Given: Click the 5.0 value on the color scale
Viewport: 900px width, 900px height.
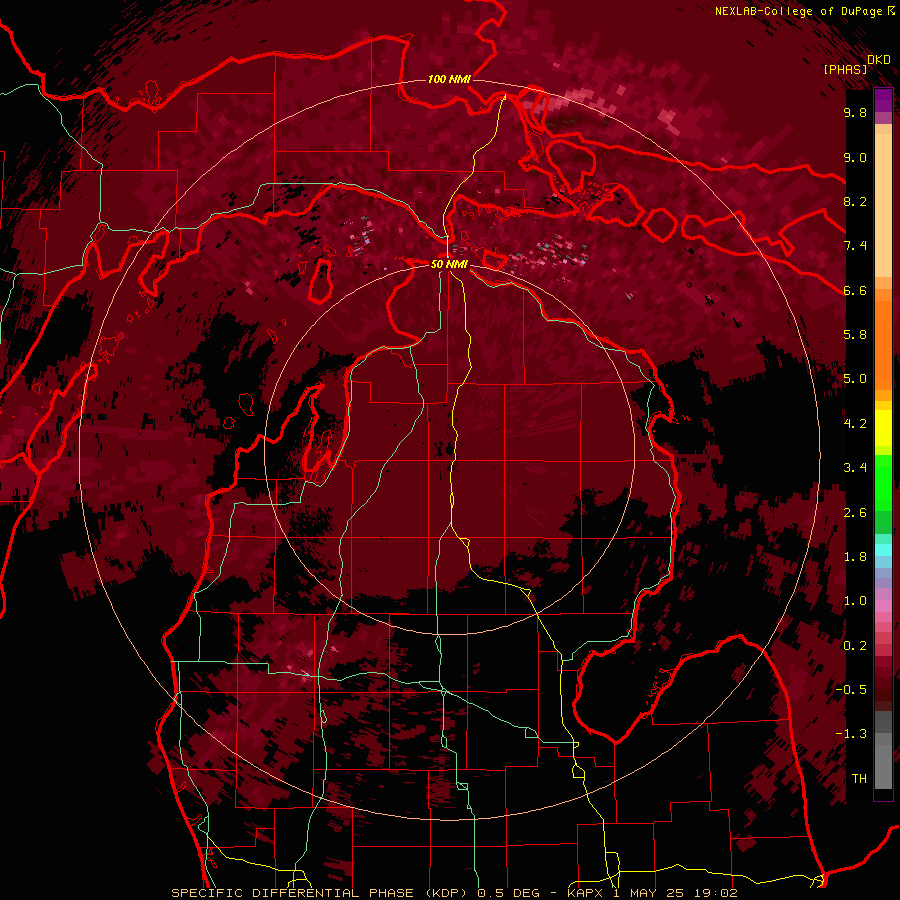Looking at the screenshot, I should [x=855, y=379].
